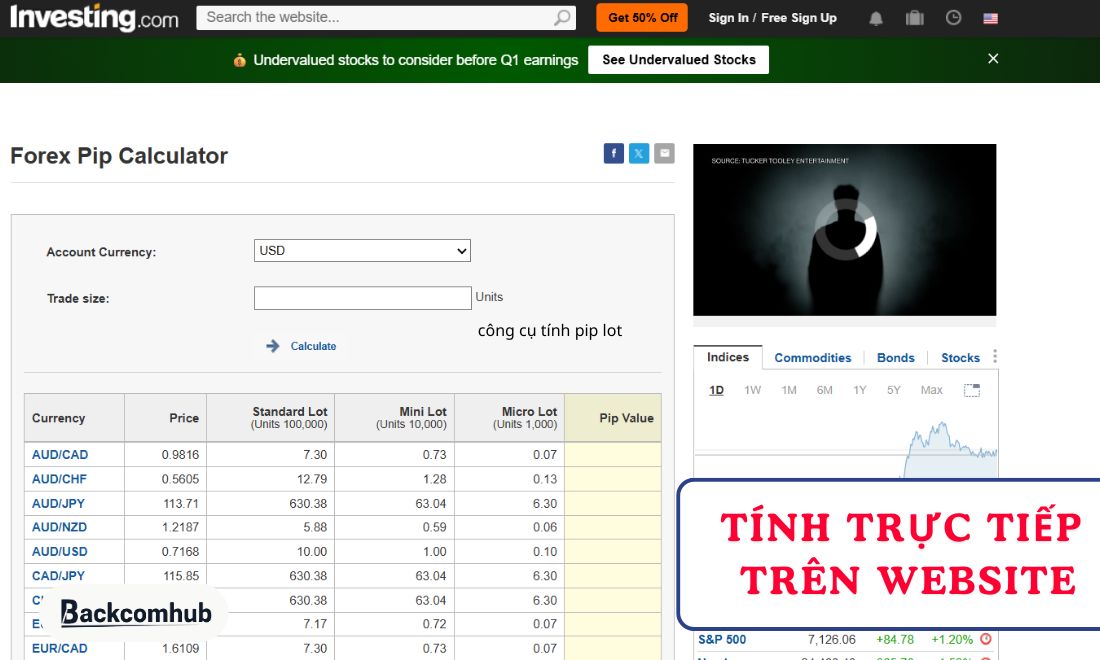Open the Account Currency USD dropdown
1100x660 pixels.
click(362, 250)
